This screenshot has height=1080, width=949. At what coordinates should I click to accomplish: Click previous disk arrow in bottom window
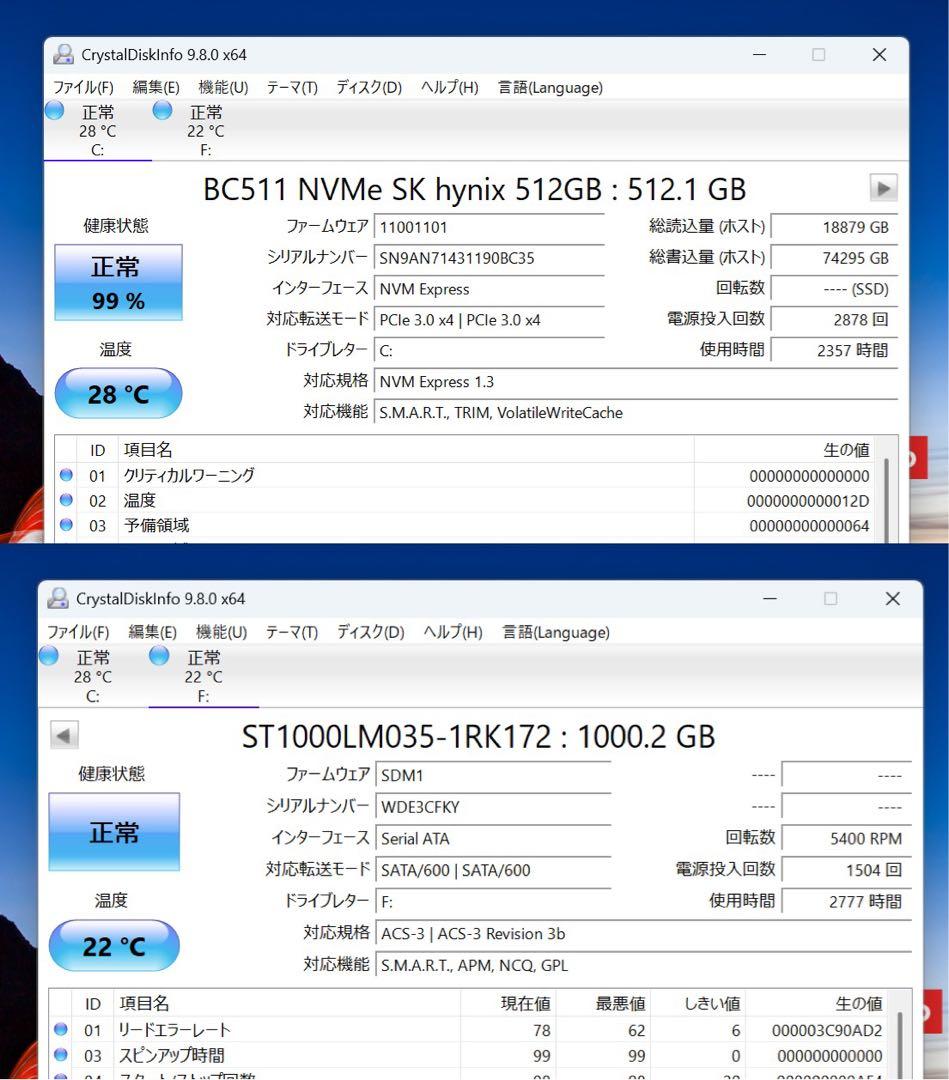click(64, 735)
